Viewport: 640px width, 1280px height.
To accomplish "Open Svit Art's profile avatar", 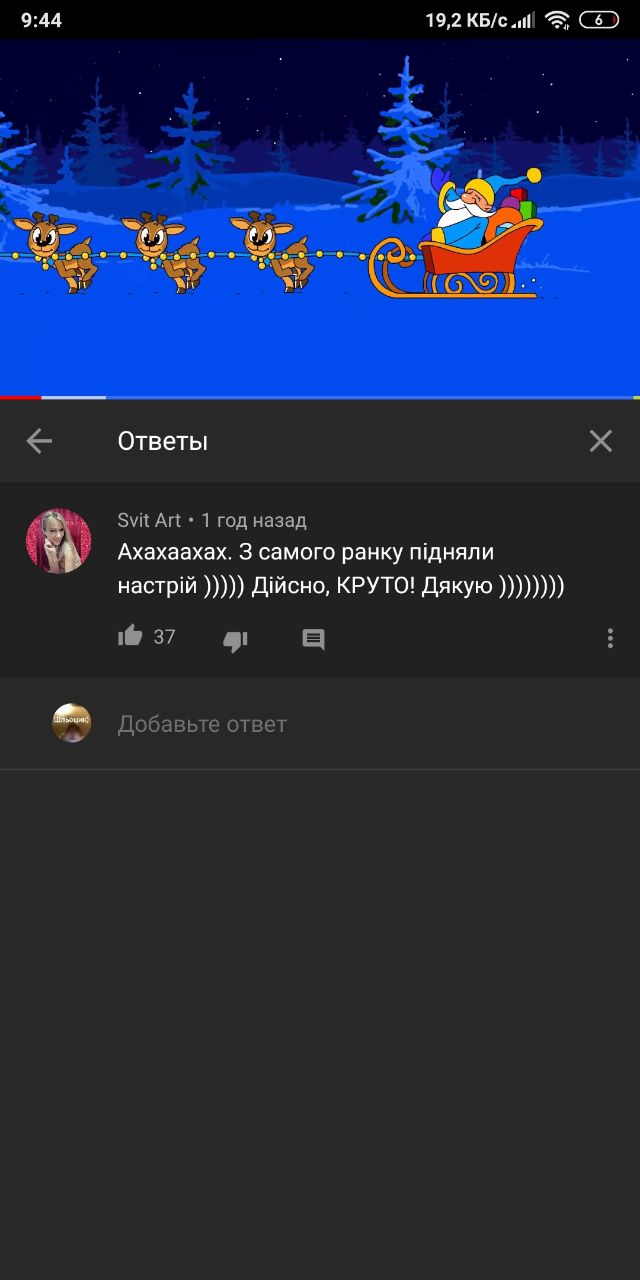I will click(x=59, y=541).
